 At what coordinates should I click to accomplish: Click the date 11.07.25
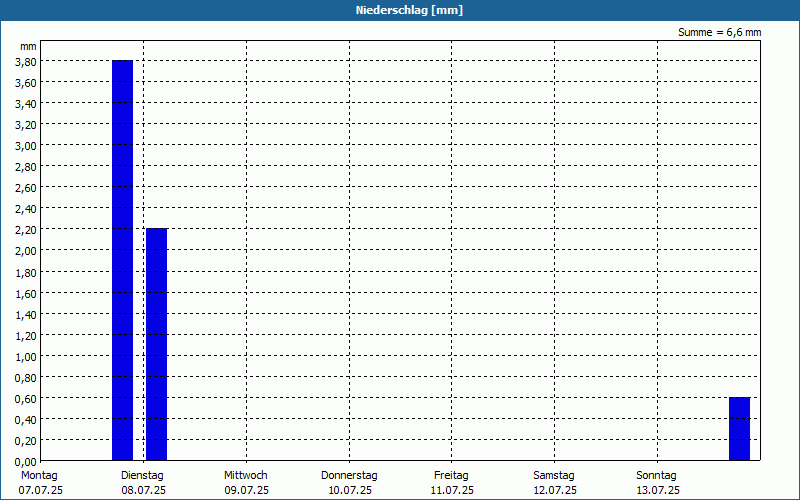pyautogui.click(x=452, y=491)
